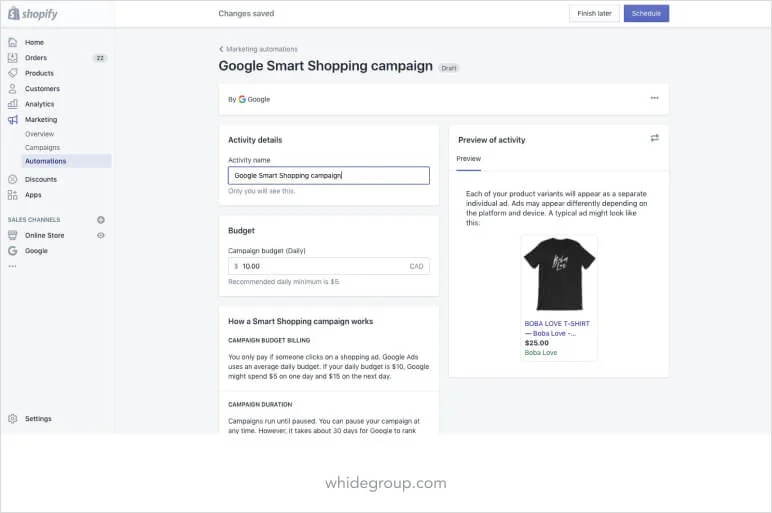Image resolution: width=772 pixels, height=513 pixels.
Task: Open the Online Store channel
Action: pos(44,235)
